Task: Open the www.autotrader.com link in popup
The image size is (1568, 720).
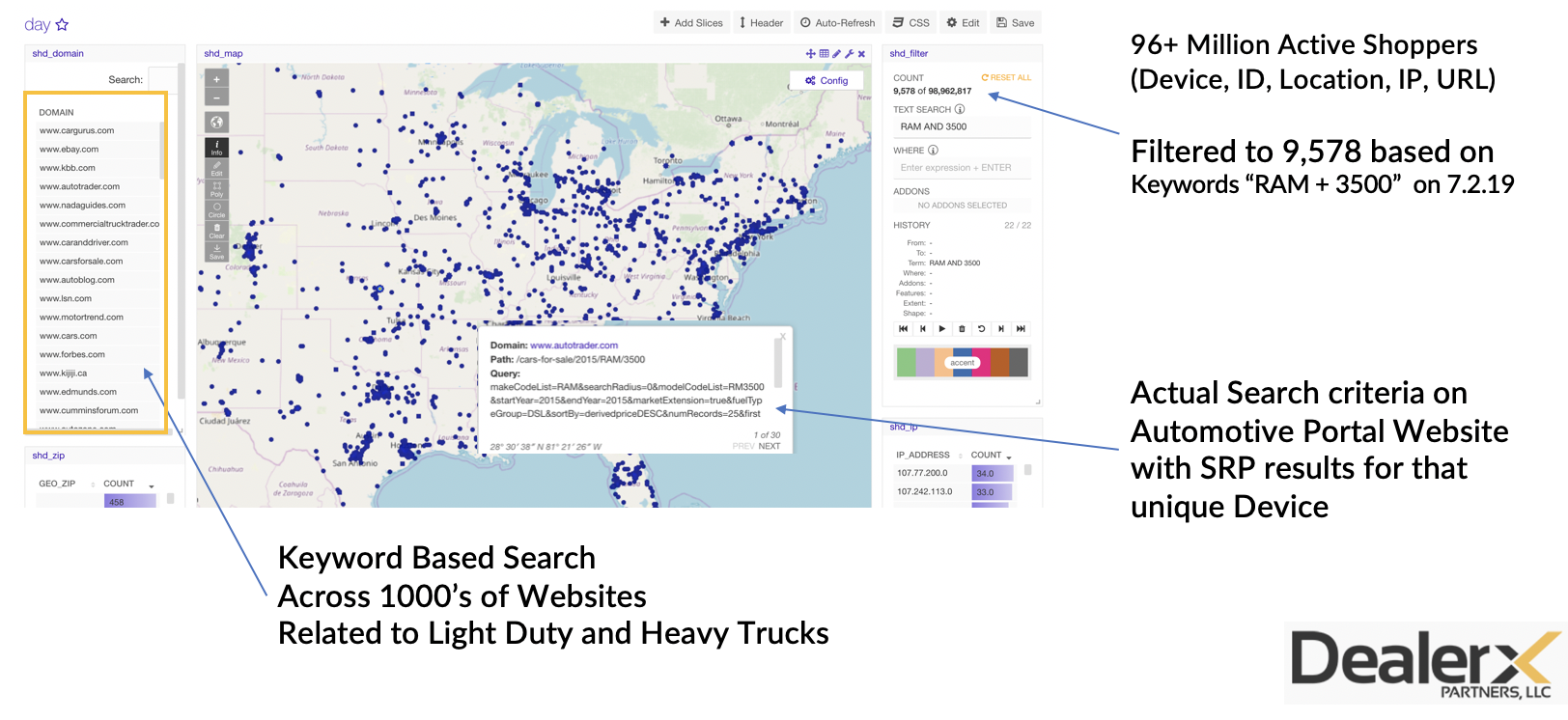Action: 574,346
